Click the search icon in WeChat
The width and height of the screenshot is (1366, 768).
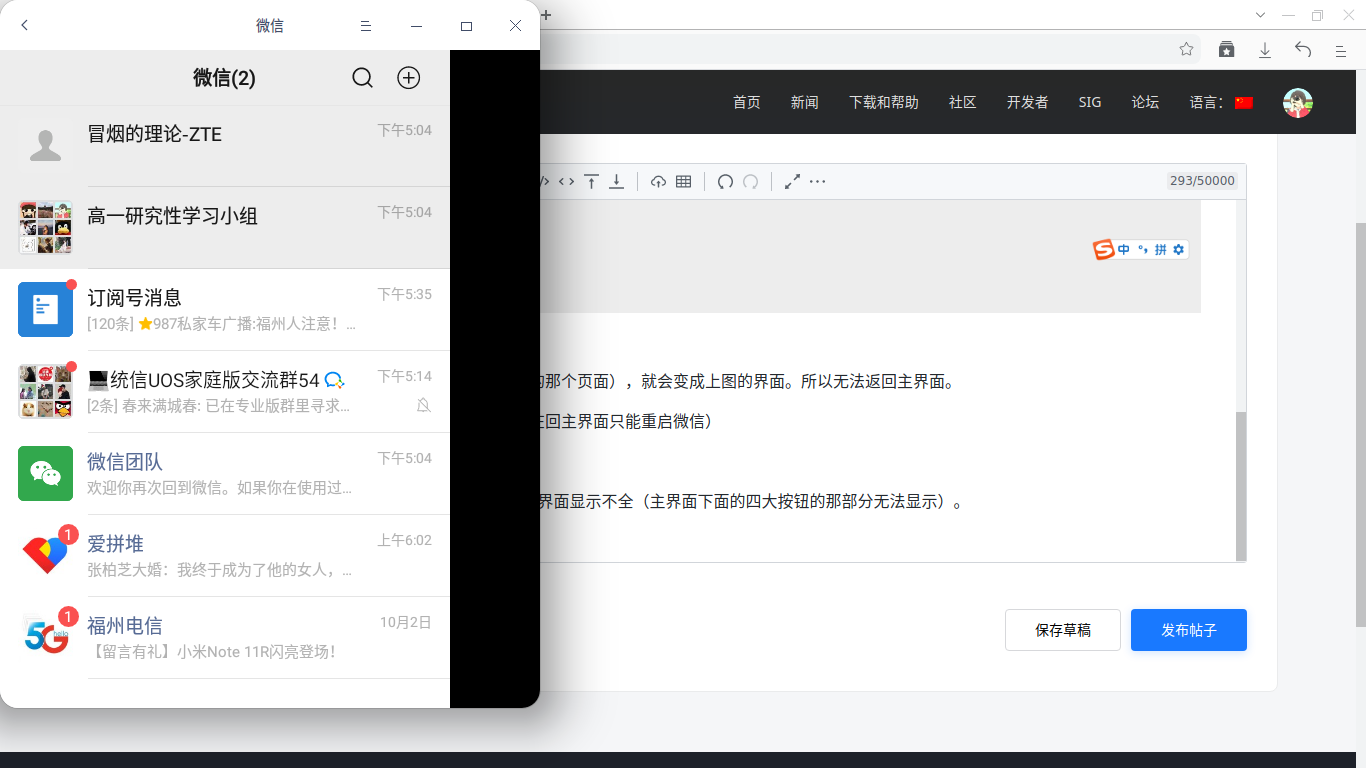point(362,77)
